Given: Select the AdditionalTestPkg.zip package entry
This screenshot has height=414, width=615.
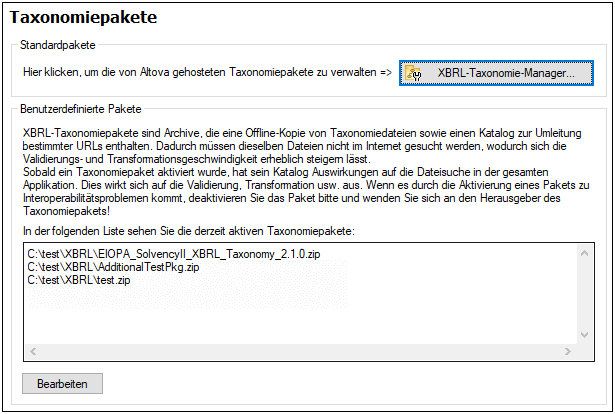Looking at the screenshot, I should (101, 268).
